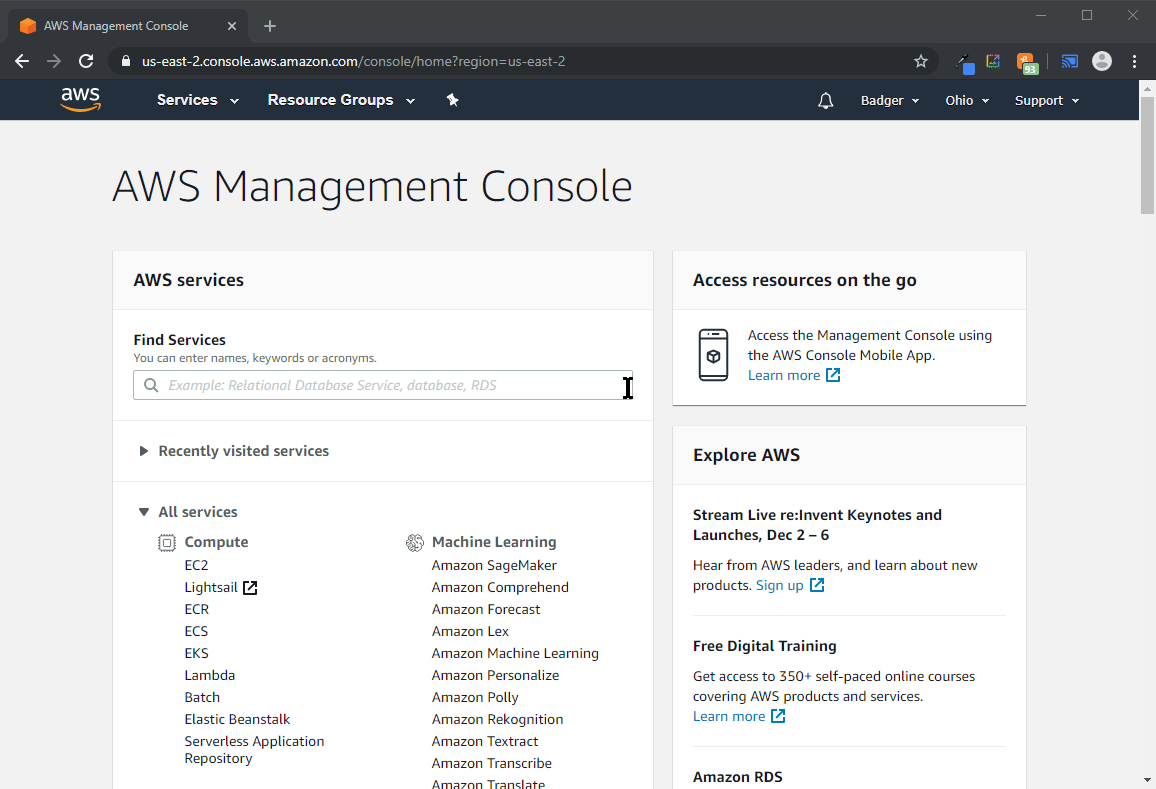
Task: Expand Recently visited services section
Action: pyautogui.click(x=234, y=451)
